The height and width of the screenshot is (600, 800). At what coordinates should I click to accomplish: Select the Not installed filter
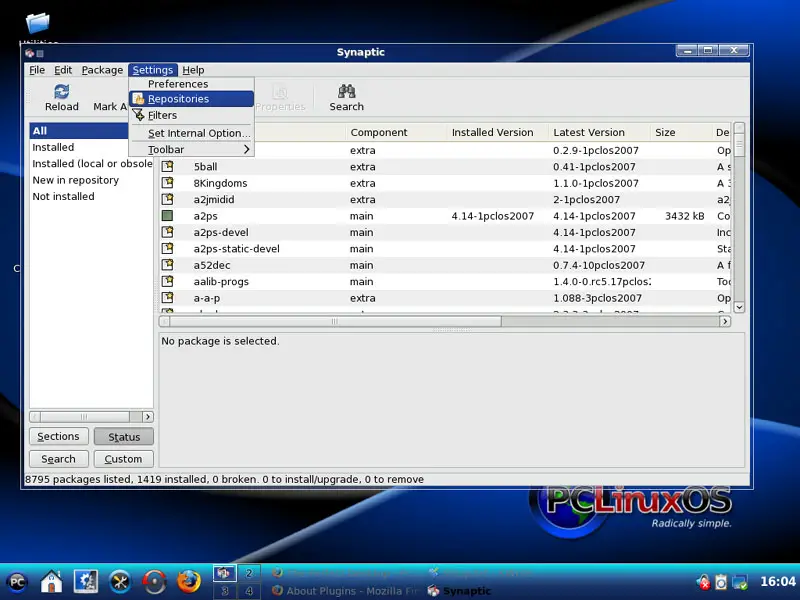point(63,196)
